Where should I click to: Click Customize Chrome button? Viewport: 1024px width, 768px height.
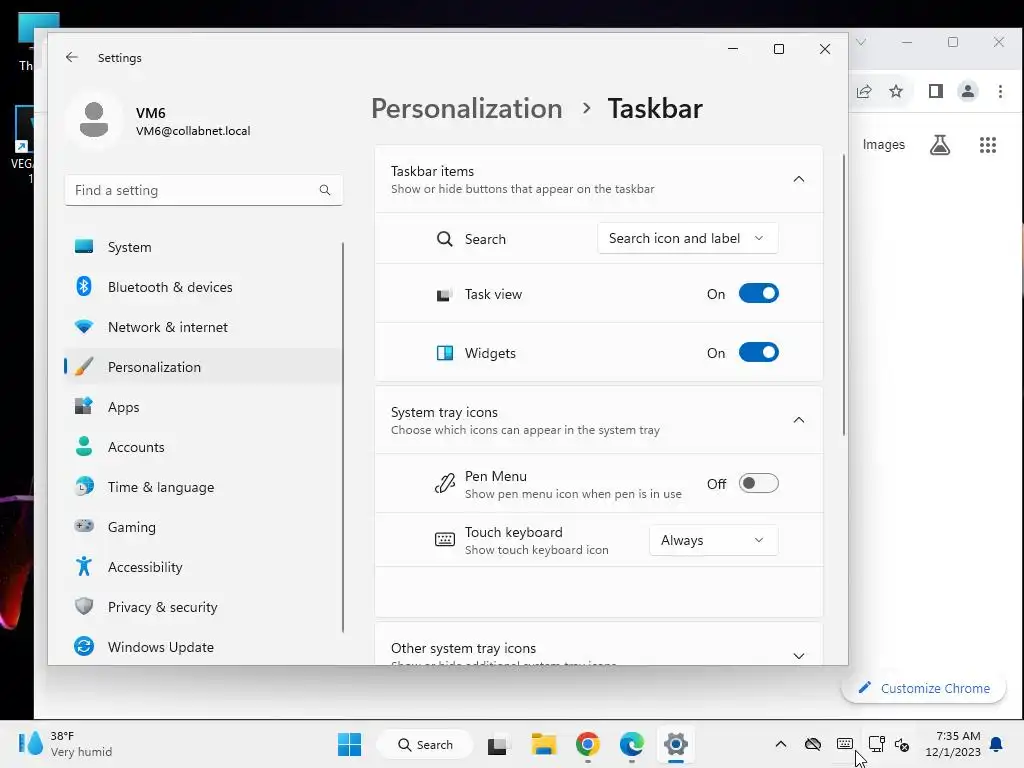[x=923, y=688]
